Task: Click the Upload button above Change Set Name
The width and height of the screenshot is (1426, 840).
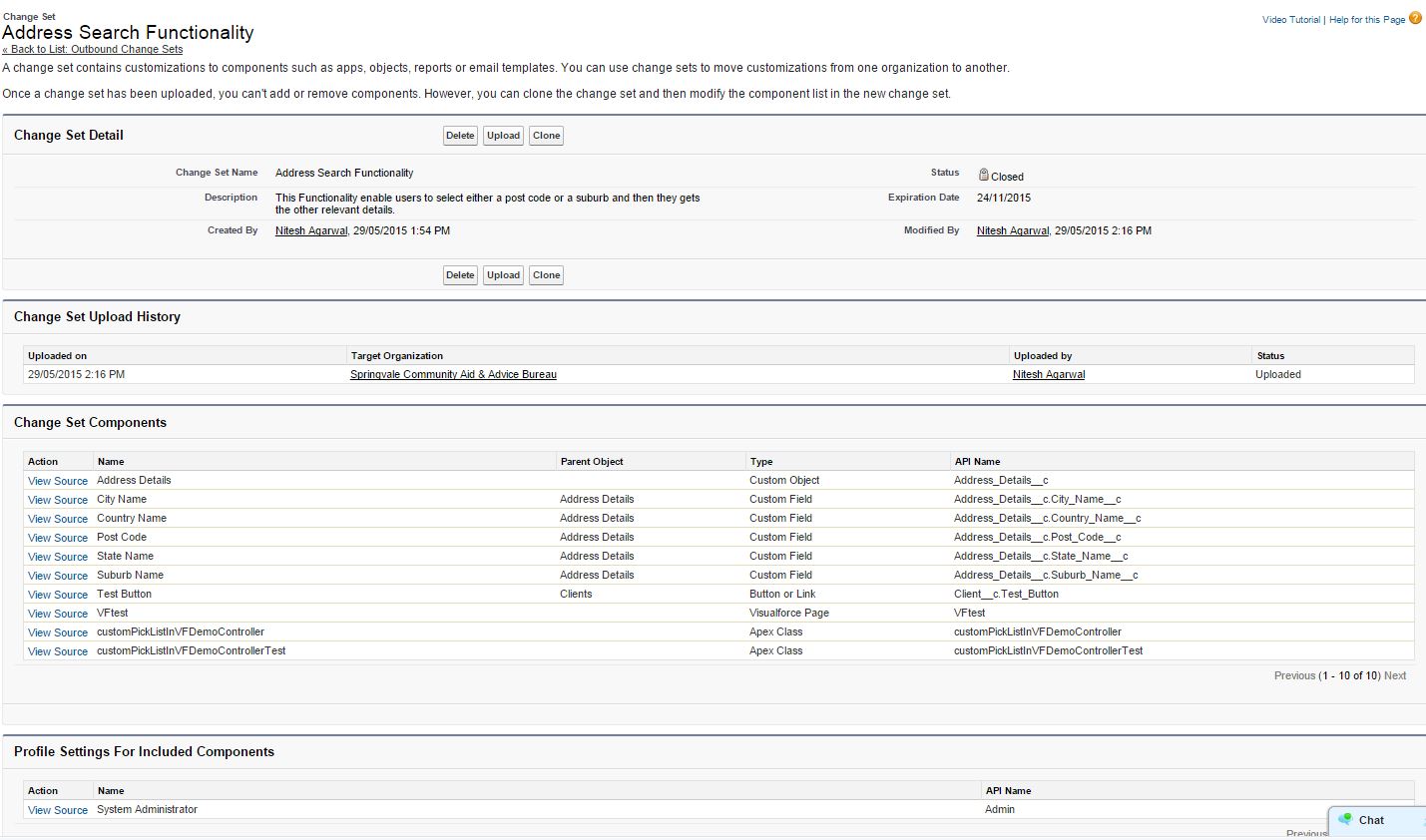Action: (504, 136)
